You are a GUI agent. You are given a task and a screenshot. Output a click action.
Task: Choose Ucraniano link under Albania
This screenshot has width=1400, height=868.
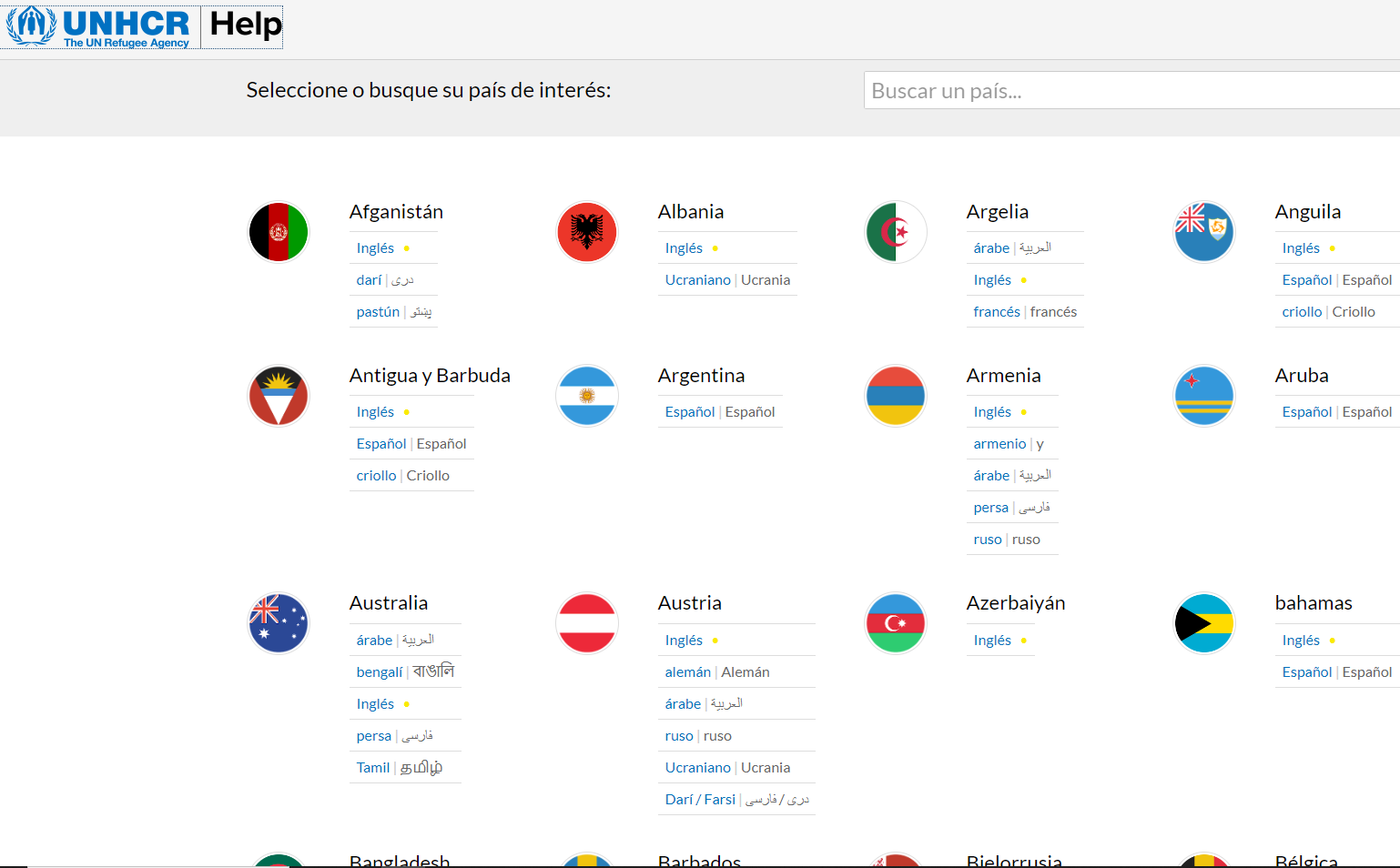[x=697, y=280]
